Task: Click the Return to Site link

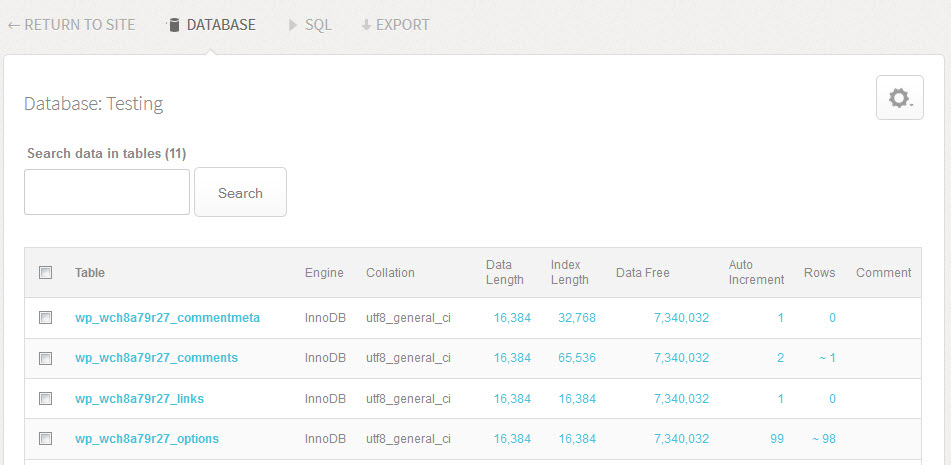Action: [71, 25]
